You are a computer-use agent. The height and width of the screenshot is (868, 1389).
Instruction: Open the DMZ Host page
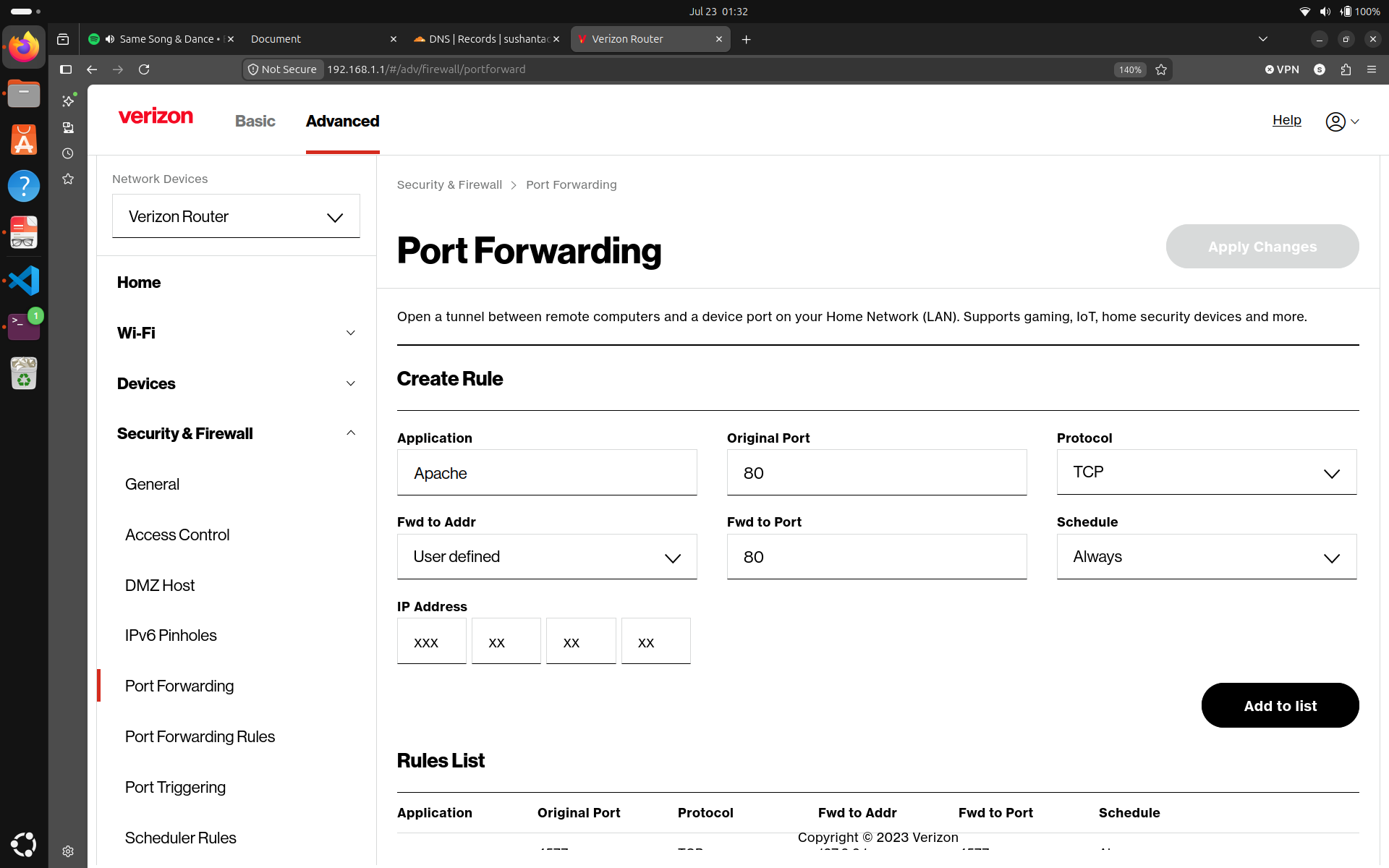click(160, 585)
